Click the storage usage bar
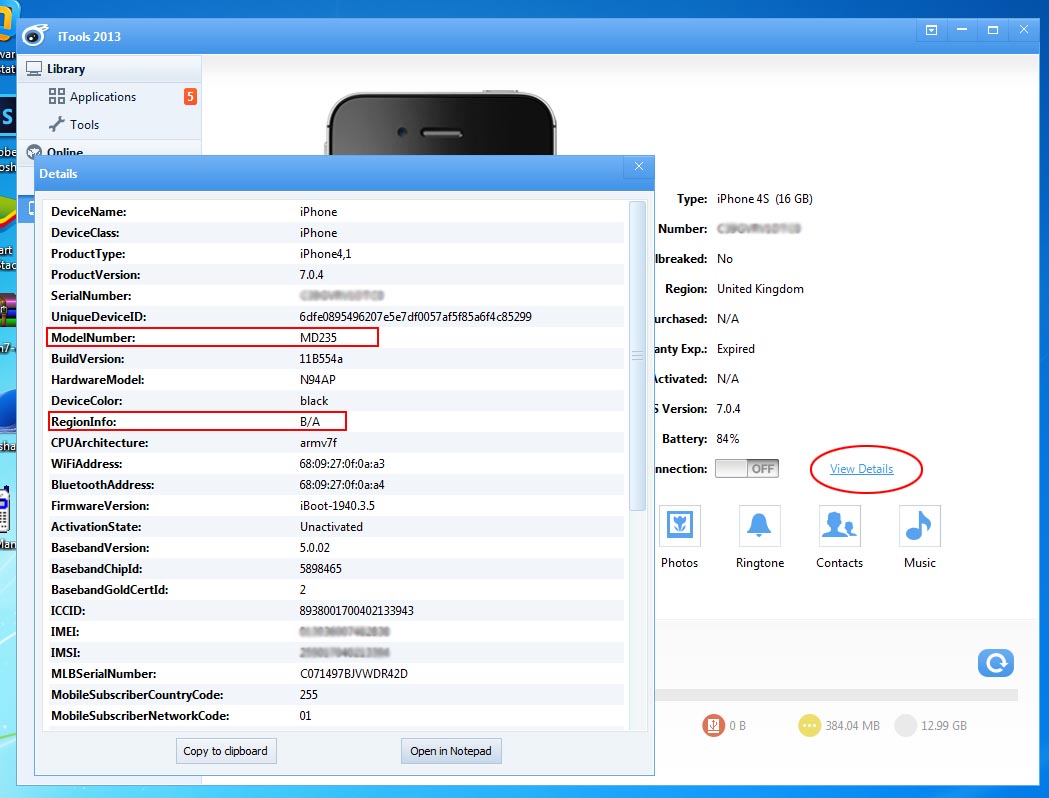Image resolution: width=1049 pixels, height=798 pixels. click(x=836, y=695)
